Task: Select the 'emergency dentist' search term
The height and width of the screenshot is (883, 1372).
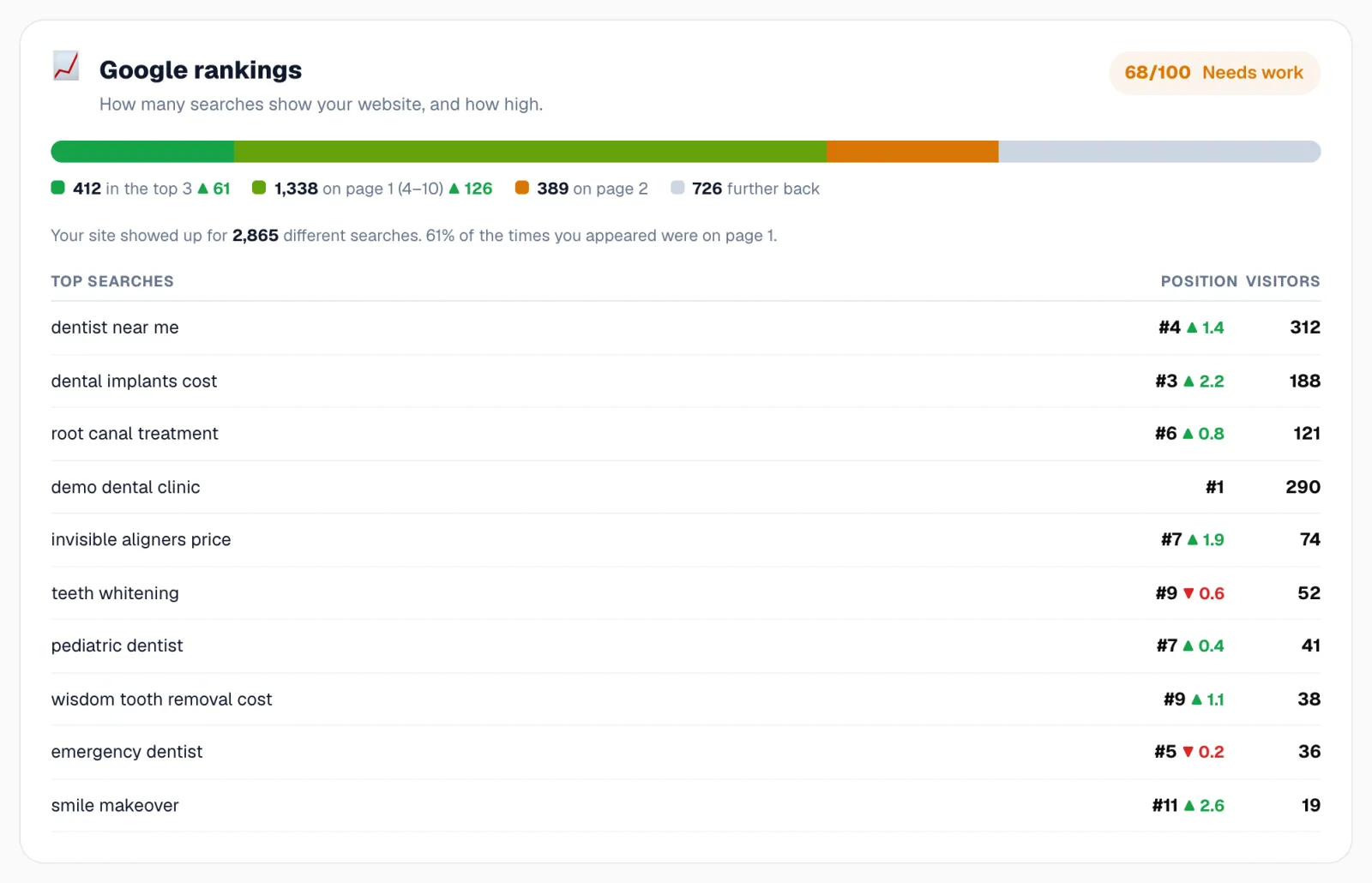Action: 127,752
